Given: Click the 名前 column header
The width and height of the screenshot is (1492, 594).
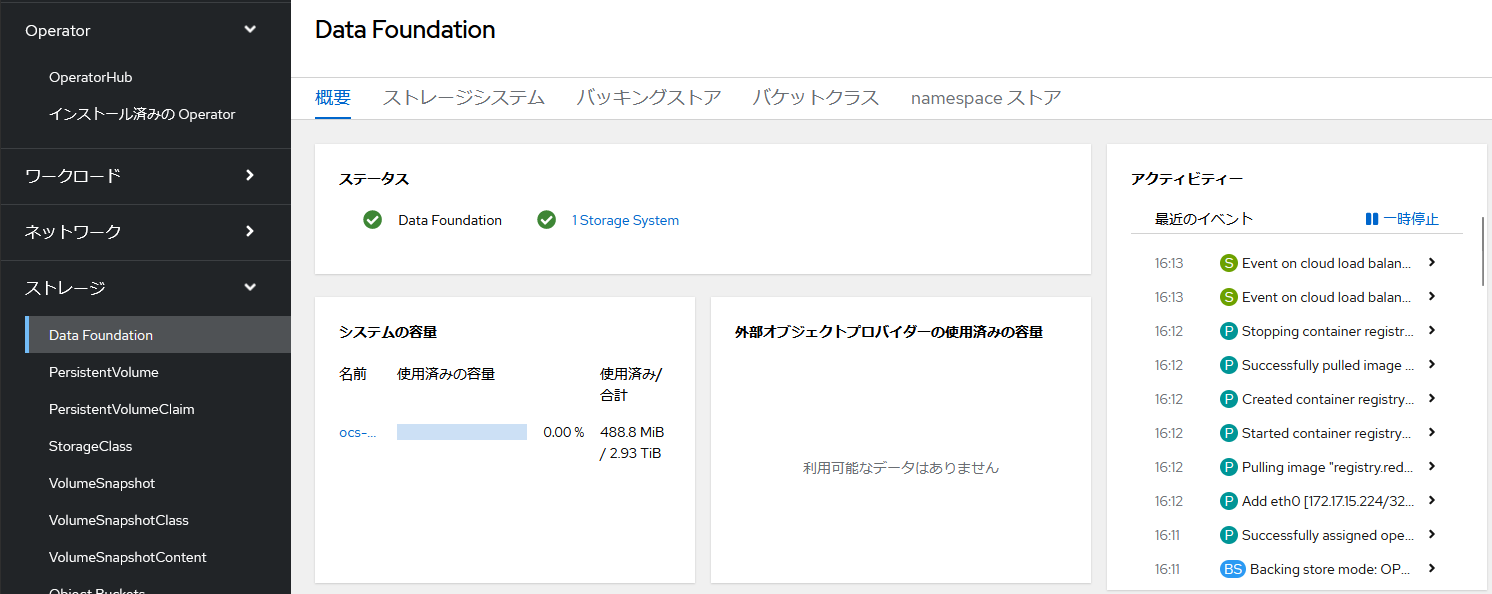Looking at the screenshot, I should click(x=353, y=374).
